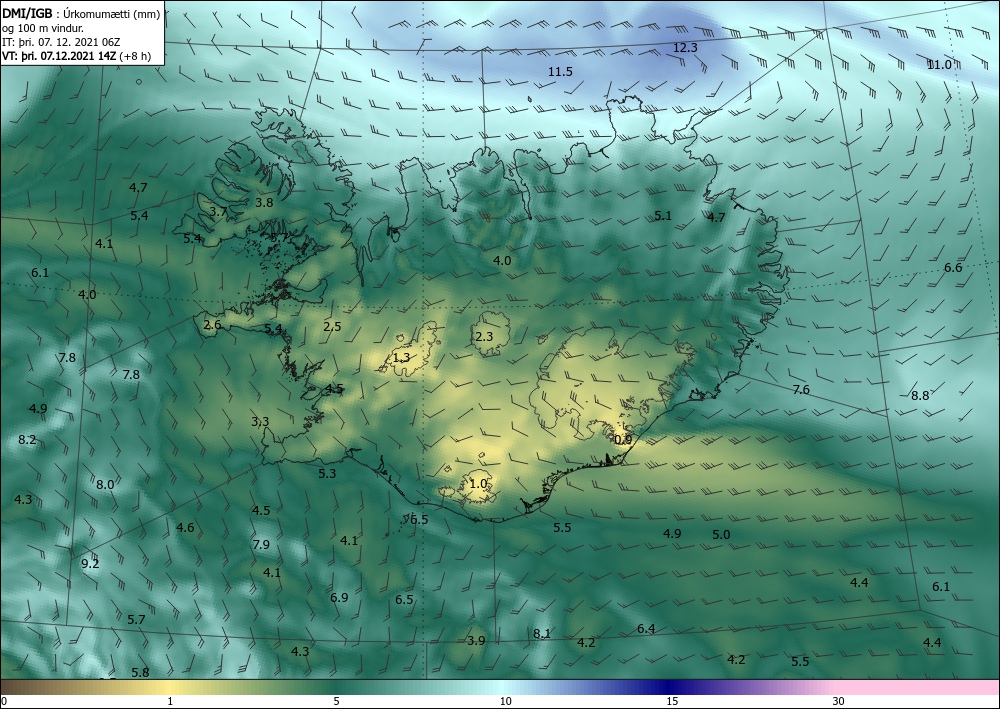1000x709 pixels.
Task: Click the 5.8 value at the bottom left
Action: (x=140, y=673)
